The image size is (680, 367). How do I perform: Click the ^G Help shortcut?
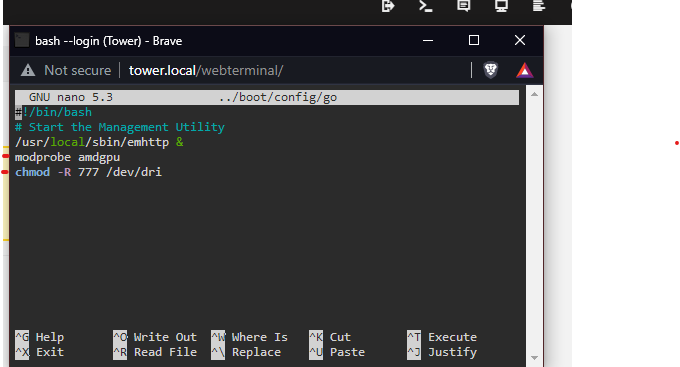coord(39,337)
